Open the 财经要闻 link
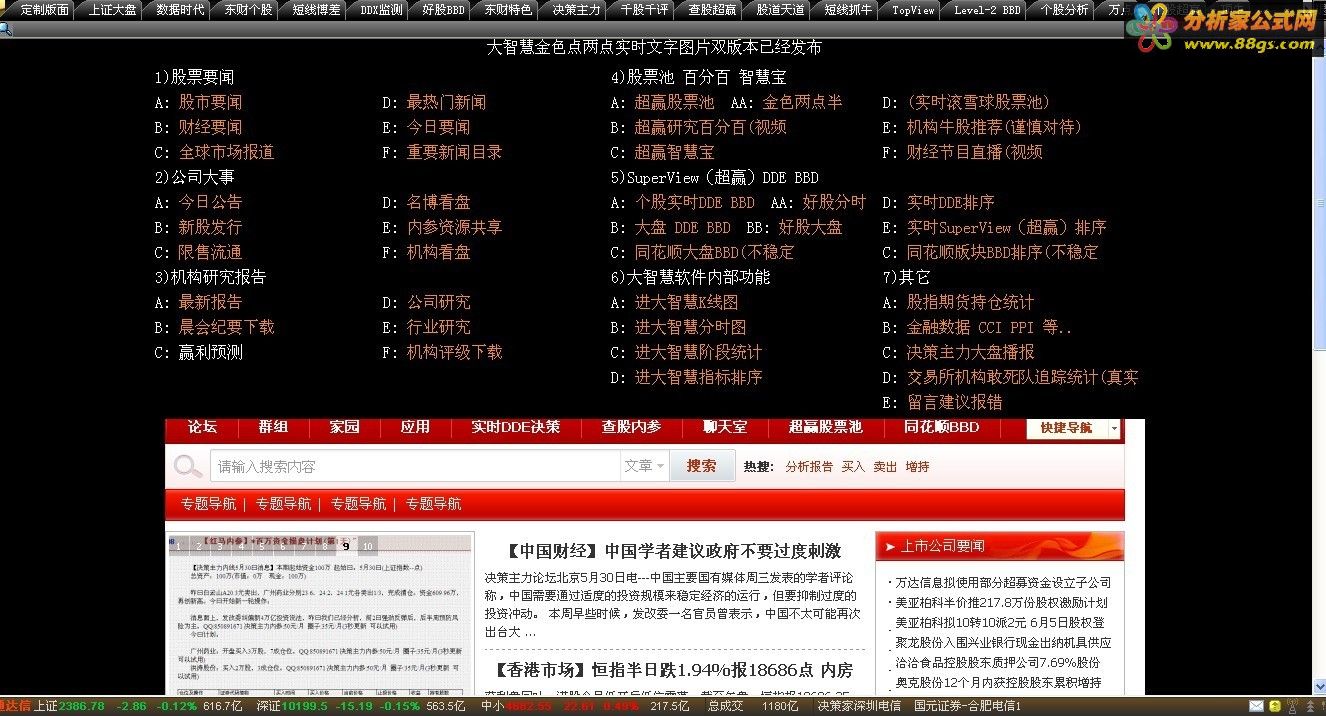This screenshot has width=1326, height=716. [210, 127]
